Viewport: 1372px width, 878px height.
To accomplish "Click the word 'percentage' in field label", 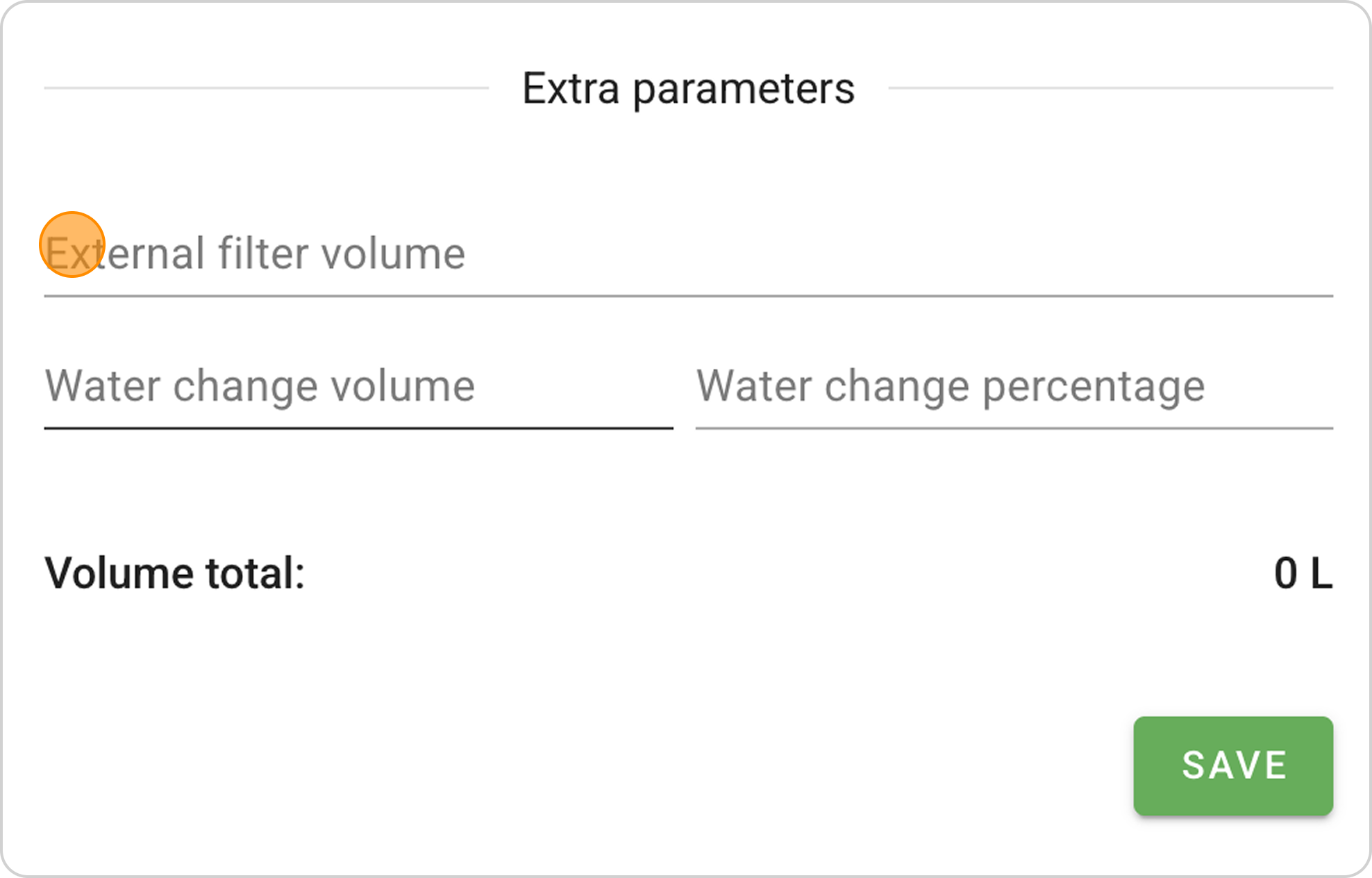I will tap(1094, 388).
